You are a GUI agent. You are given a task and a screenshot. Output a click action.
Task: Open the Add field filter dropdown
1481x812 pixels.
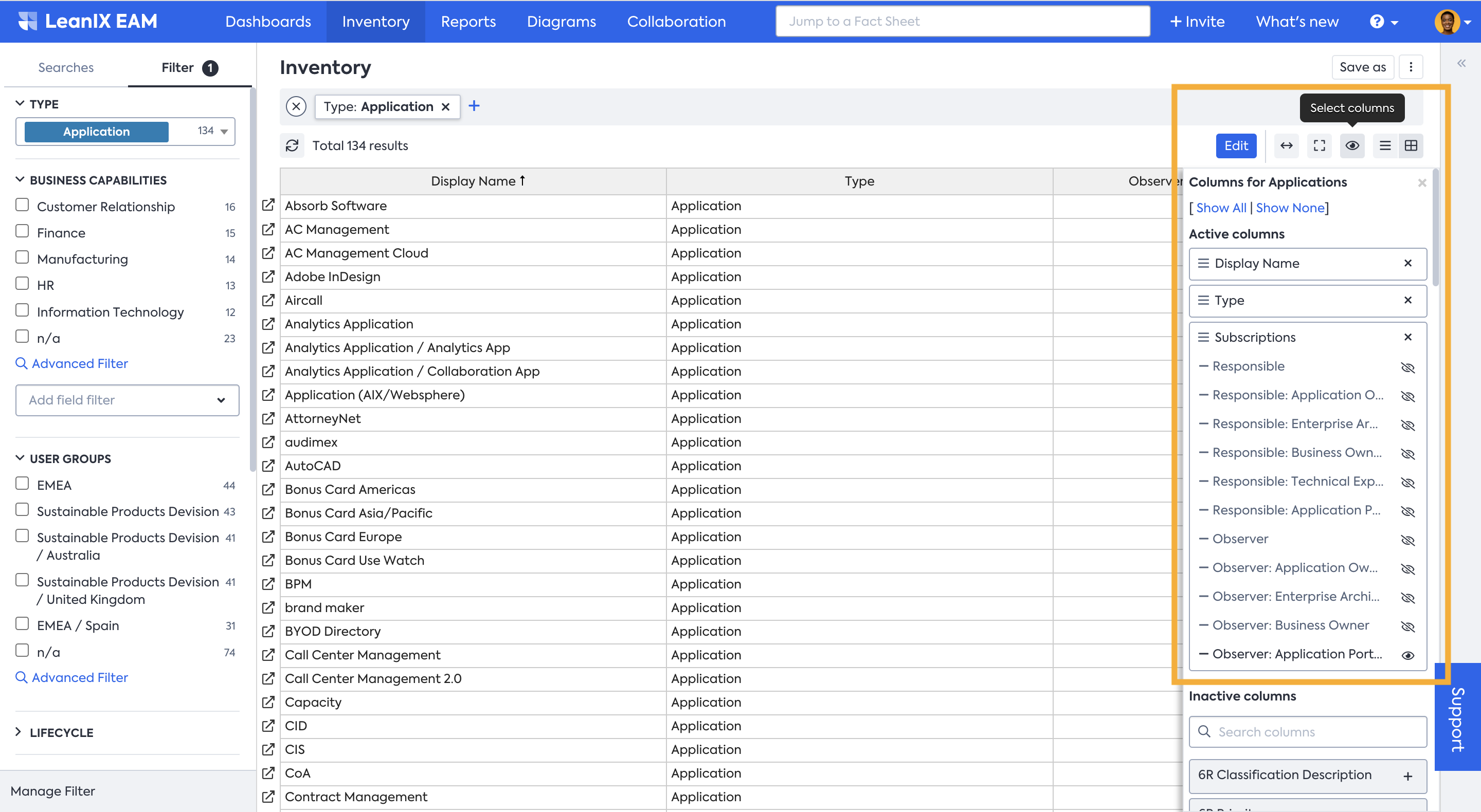click(127, 400)
